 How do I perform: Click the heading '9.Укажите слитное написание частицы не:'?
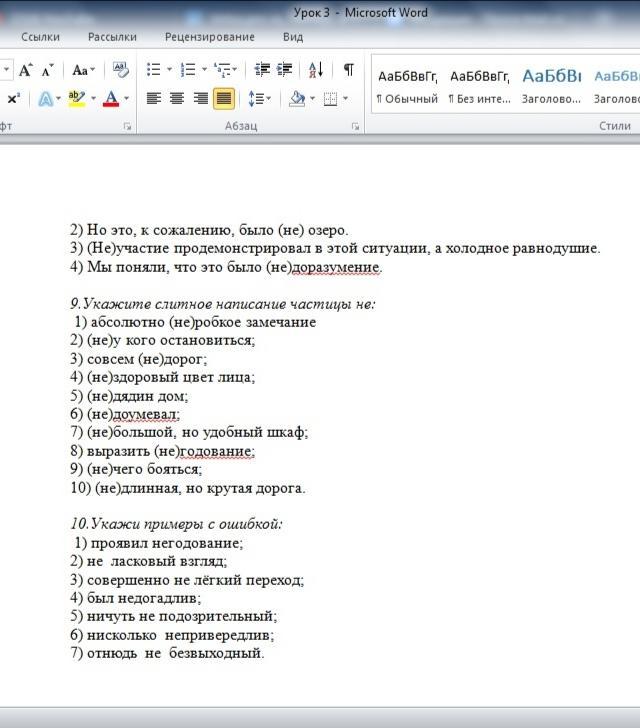(223, 304)
